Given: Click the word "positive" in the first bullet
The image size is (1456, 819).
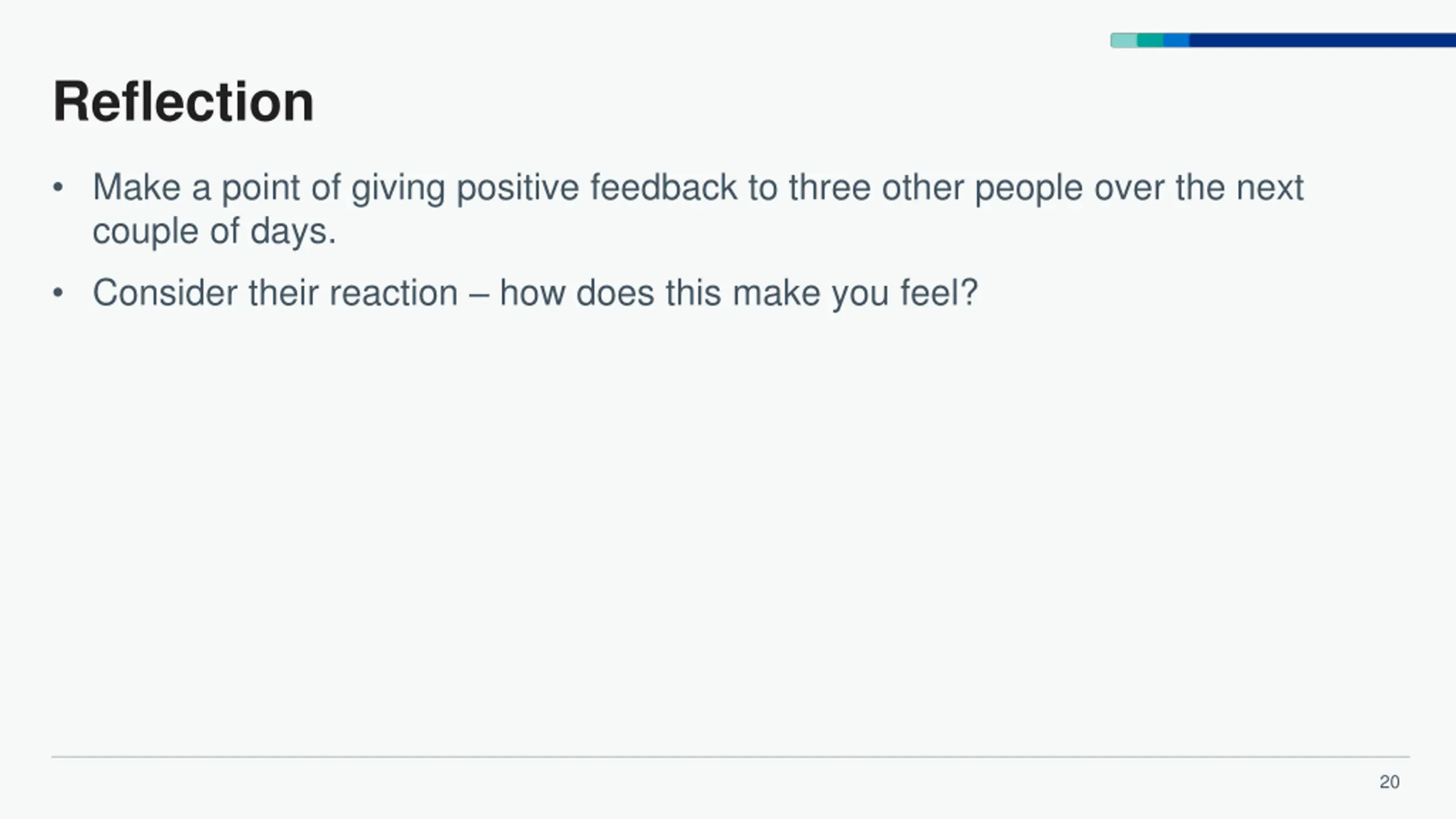Looking at the screenshot, I should click(518, 187).
